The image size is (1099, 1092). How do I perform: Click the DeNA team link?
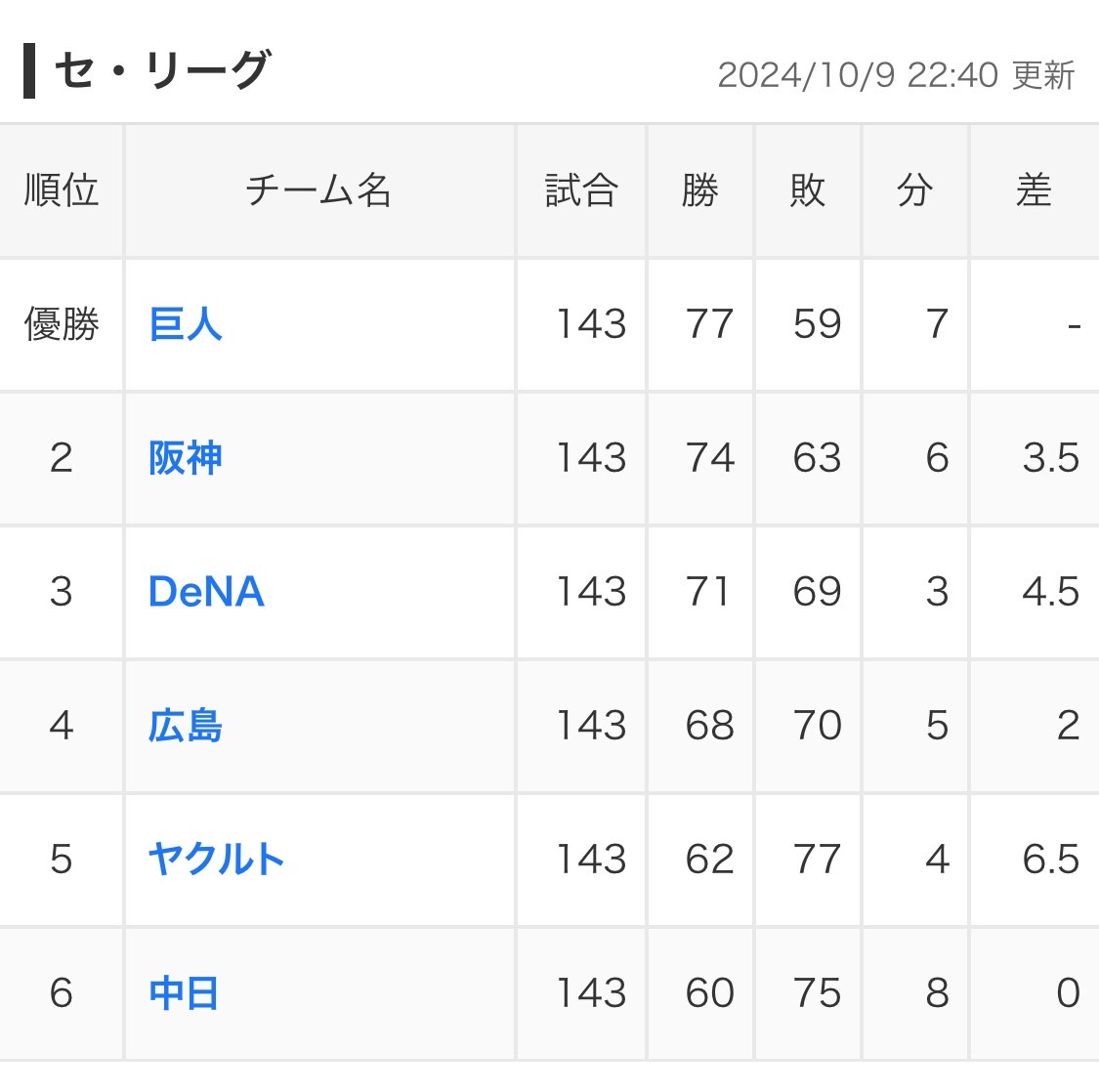pos(206,592)
